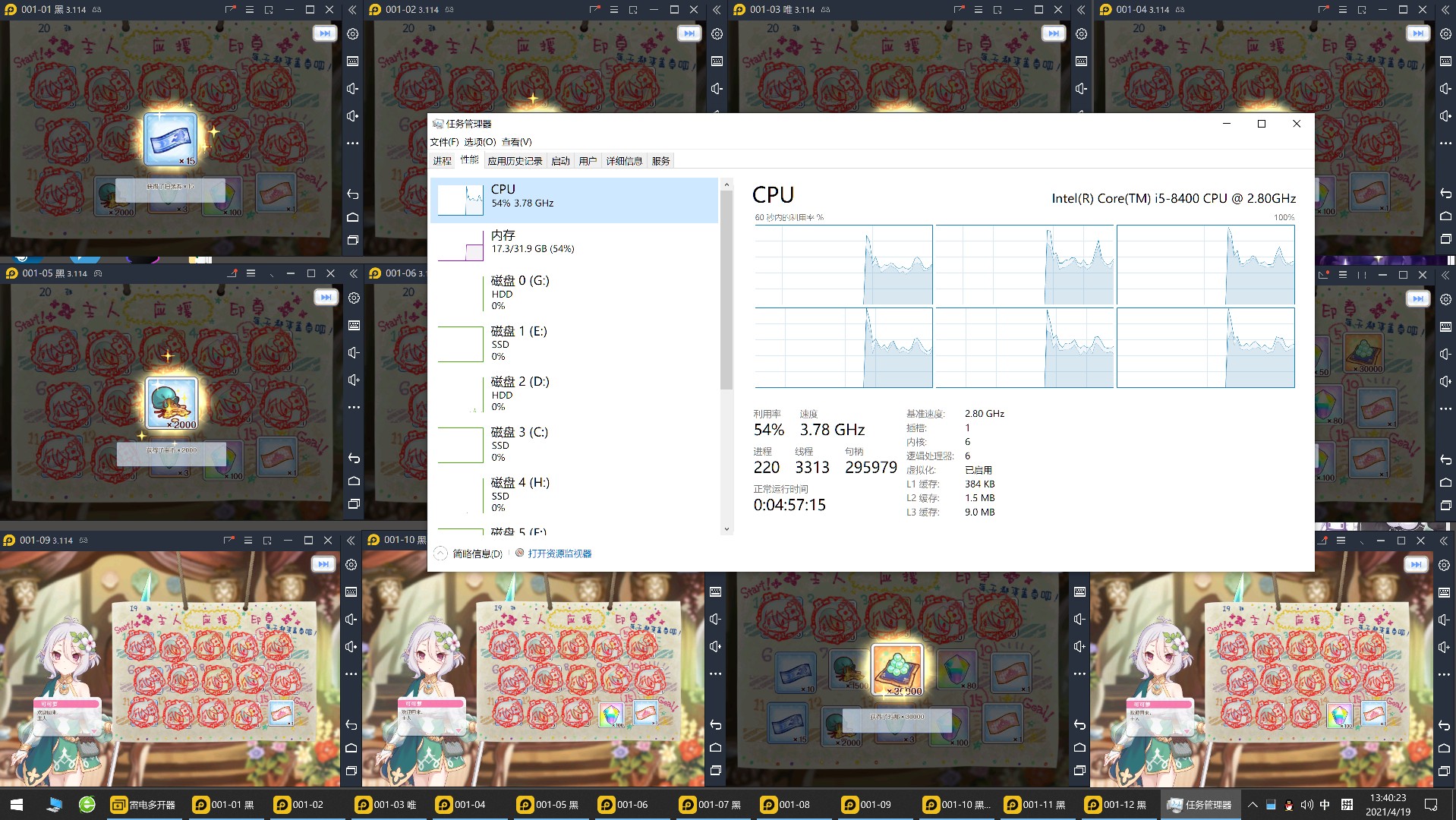Open keyboard mapping in 001-01 sidebar
The height and width of the screenshot is (820, 1456).
click(x=353, y=61)
